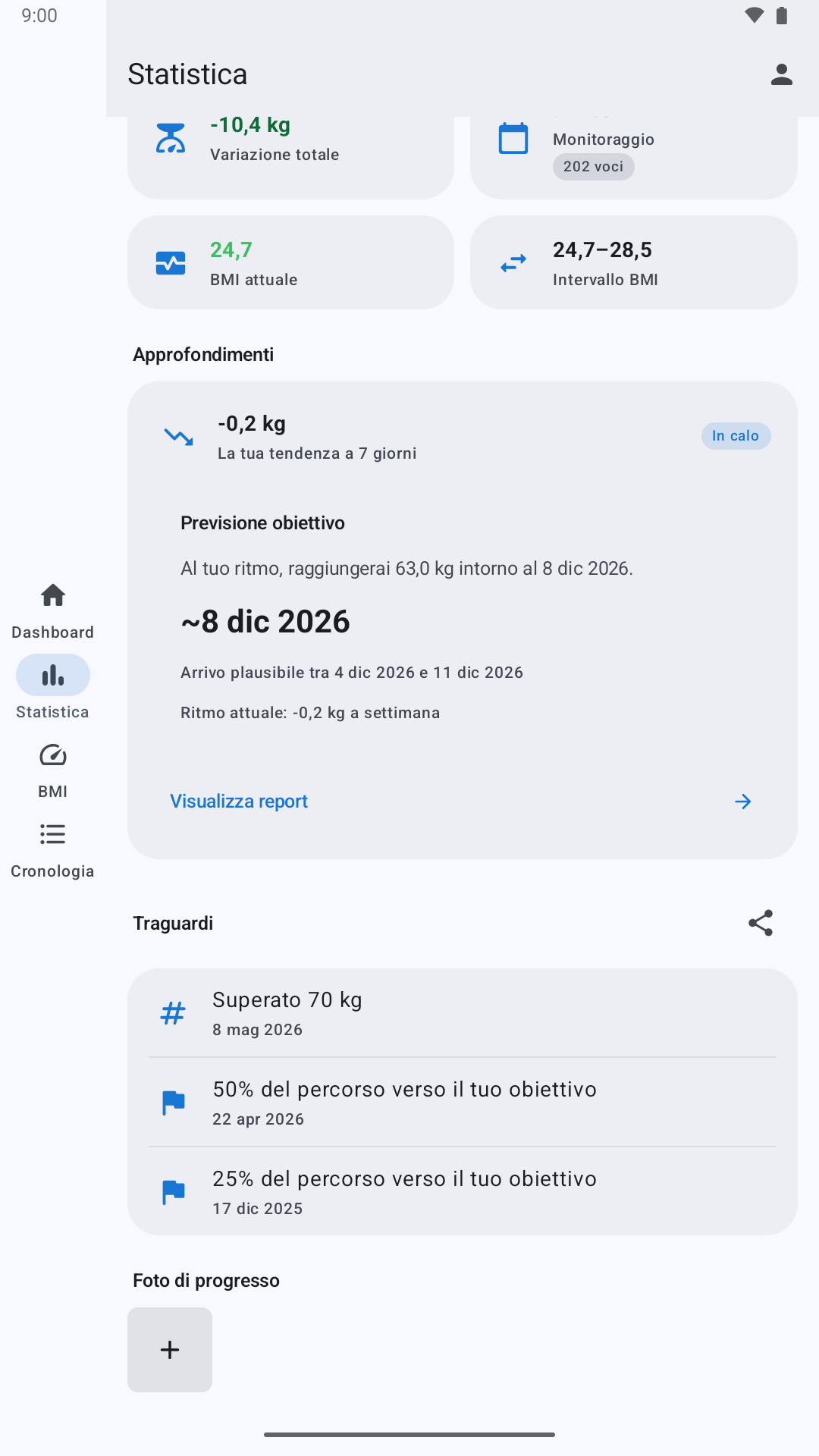Go to the Dashboard tab

[x=52, y=611]
